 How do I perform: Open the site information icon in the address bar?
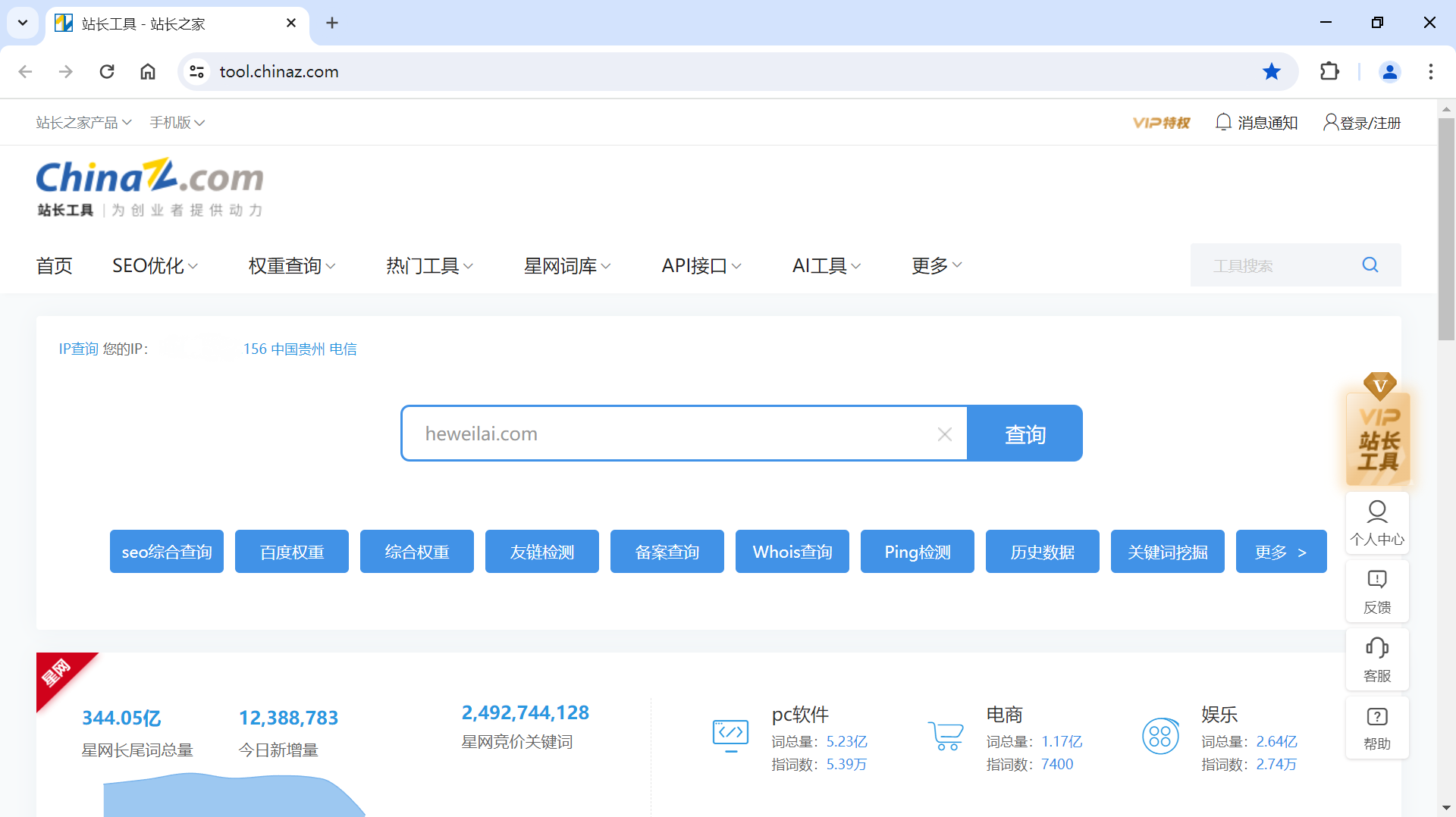coord(197,71)
